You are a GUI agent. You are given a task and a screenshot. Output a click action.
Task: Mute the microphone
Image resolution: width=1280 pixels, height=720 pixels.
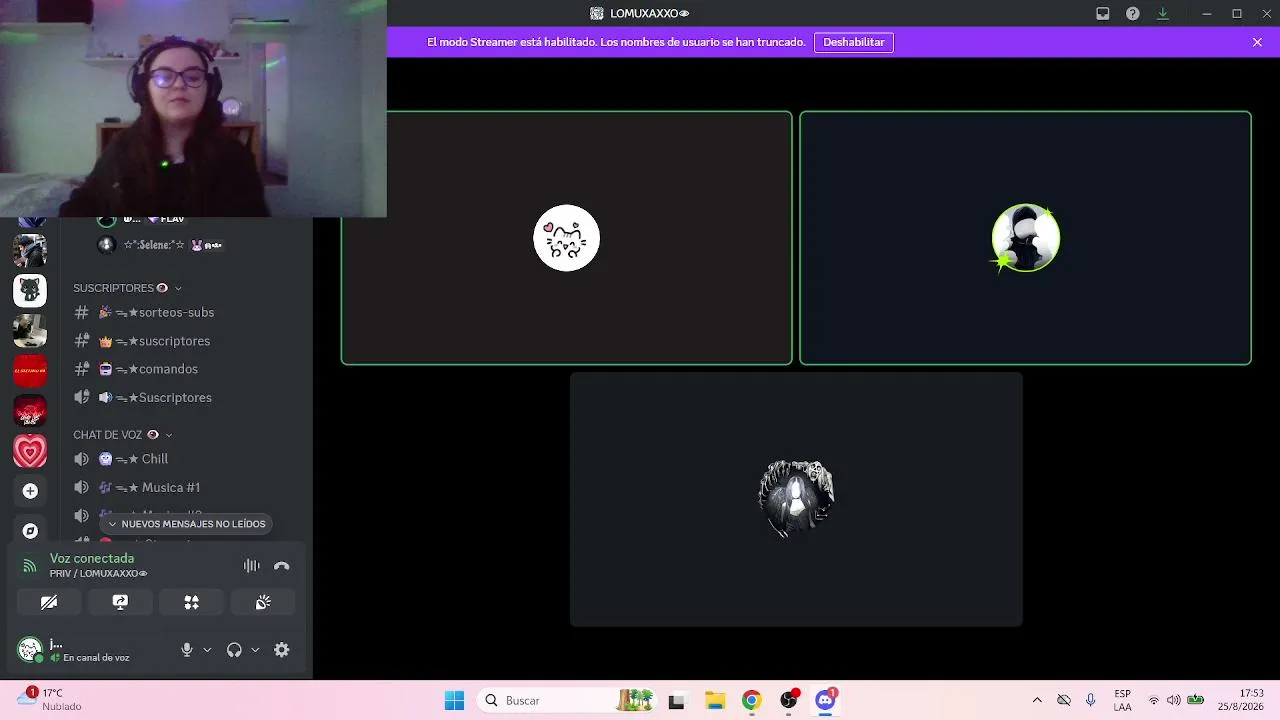(186, 650)
